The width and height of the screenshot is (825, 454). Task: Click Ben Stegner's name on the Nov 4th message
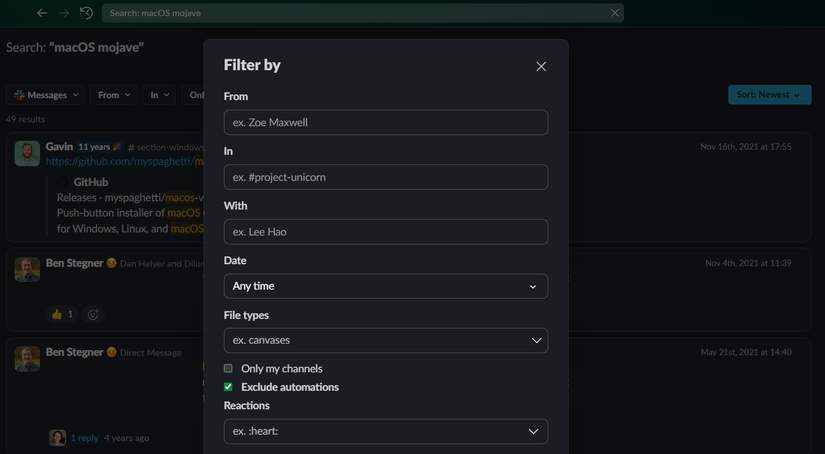click(x=74, y=263)
